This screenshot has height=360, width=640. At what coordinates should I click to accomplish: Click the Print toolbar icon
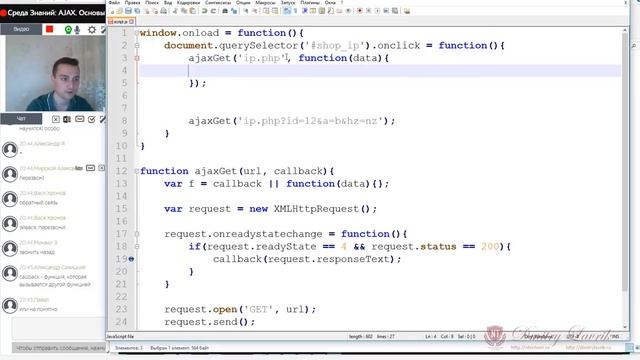164,11
